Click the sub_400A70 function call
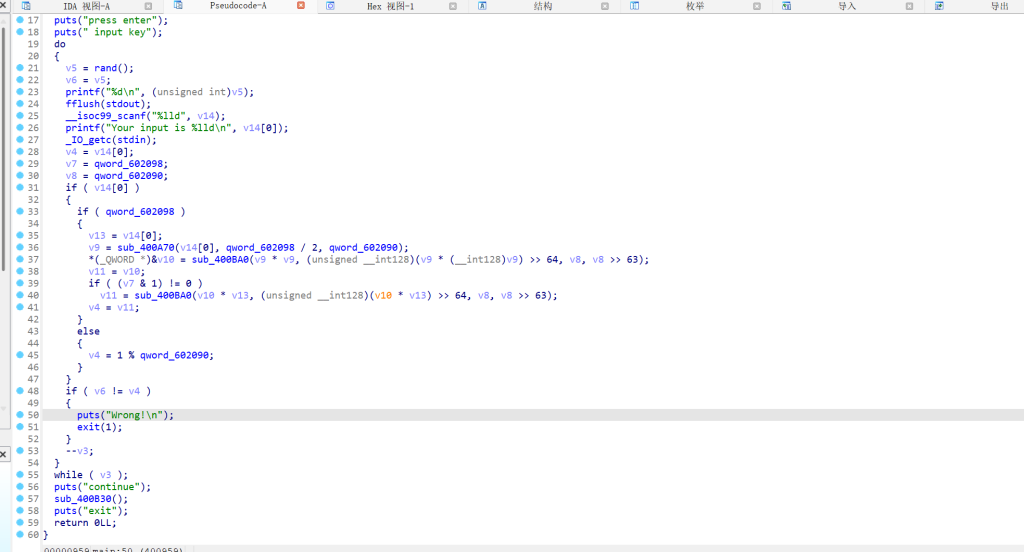1024x552 pixels. [x=140, y=248]
